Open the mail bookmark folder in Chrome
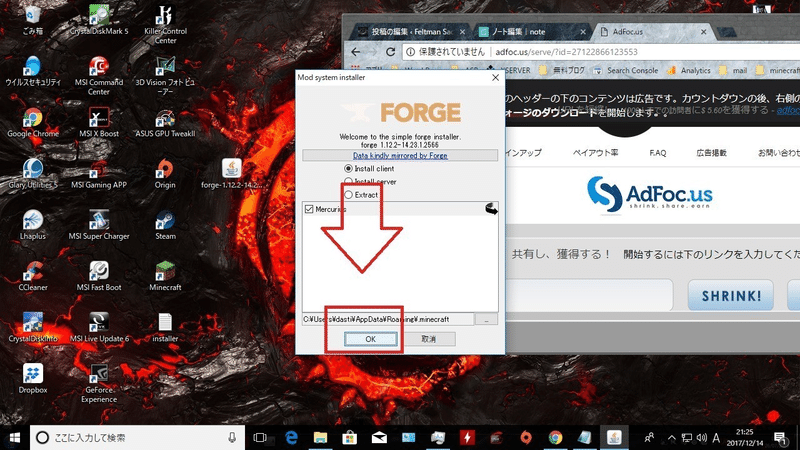Screen dimensions: 800x450 (x=733, y=70)
